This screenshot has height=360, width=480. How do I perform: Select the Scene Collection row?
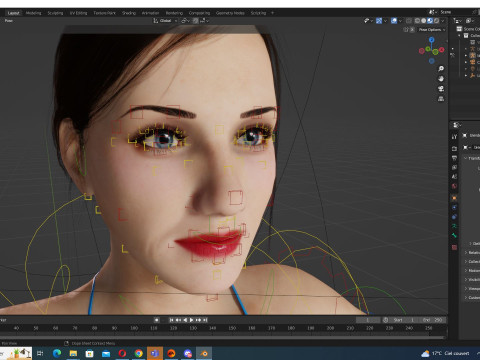click(x=468, y=29)
